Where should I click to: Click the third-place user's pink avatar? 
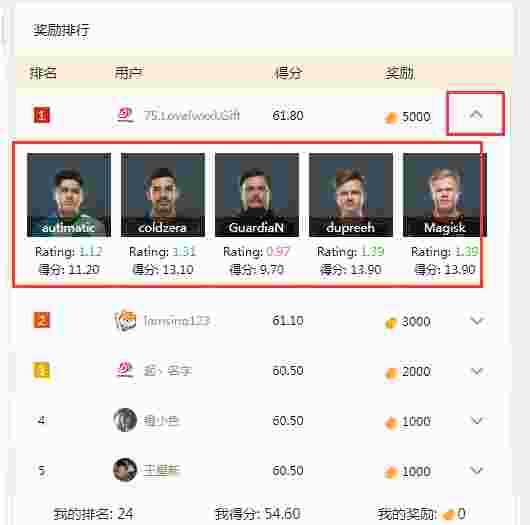tap(125, 370)
